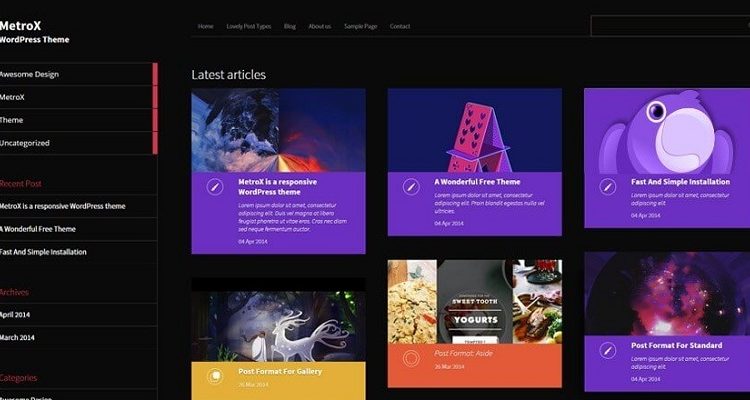750x400 pixels.
Task: Click pencil icon on MetroX responsive post
Action: [x=215, y=187]
